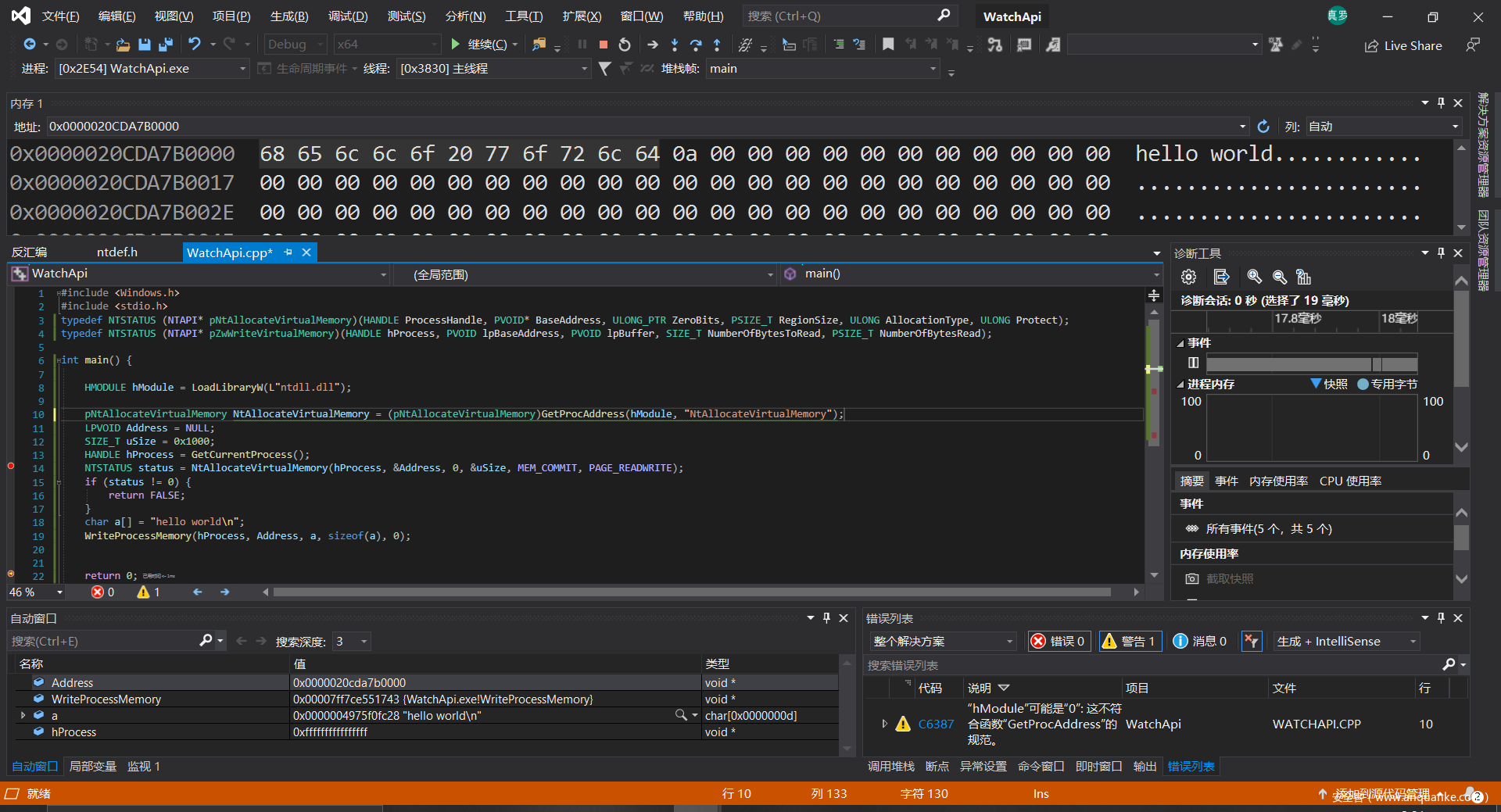Click the Live Share button
The height and width of the screenshot is (812, 1501).
coord(1403,45)
